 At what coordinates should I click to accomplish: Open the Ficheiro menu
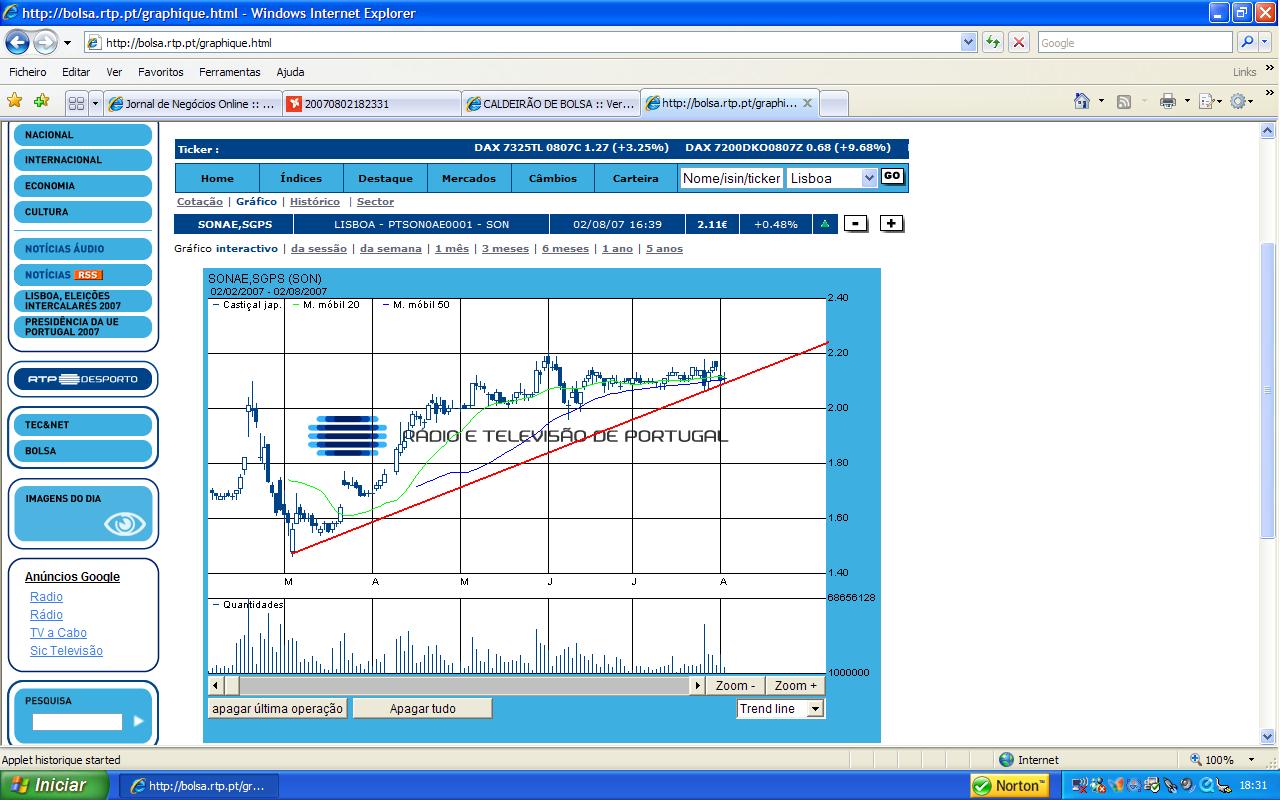tap(28, 72)
